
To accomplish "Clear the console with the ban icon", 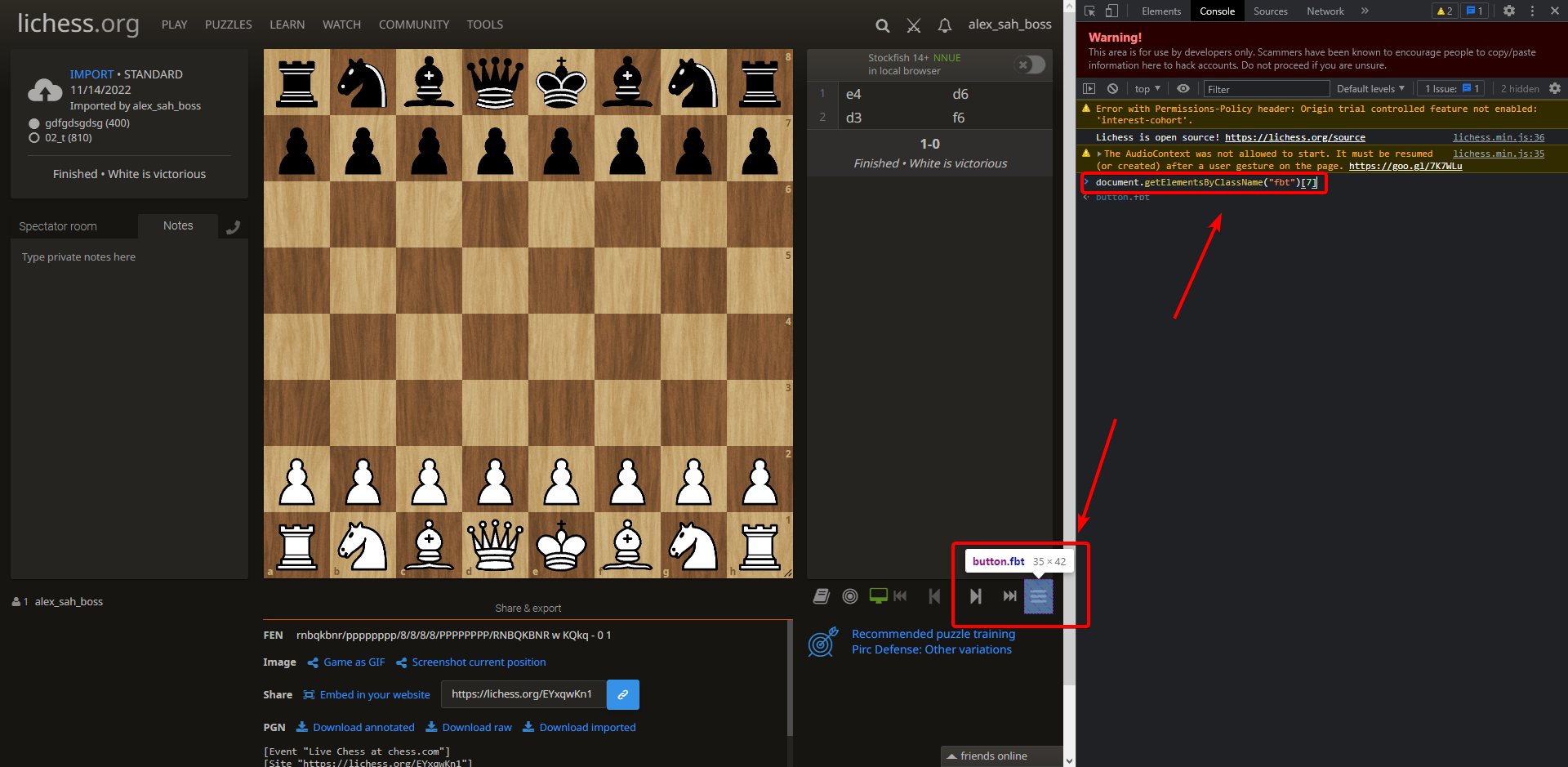I will click(1112, 88).
